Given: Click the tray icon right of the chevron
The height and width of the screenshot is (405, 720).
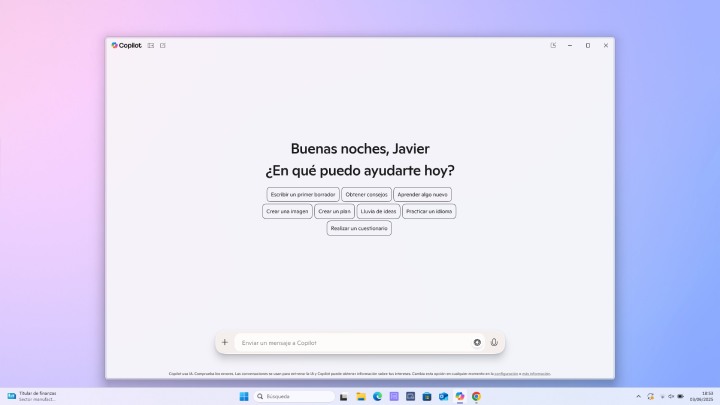Looking at the screenshot, I should pyautogui.click(x=650, y=396).
